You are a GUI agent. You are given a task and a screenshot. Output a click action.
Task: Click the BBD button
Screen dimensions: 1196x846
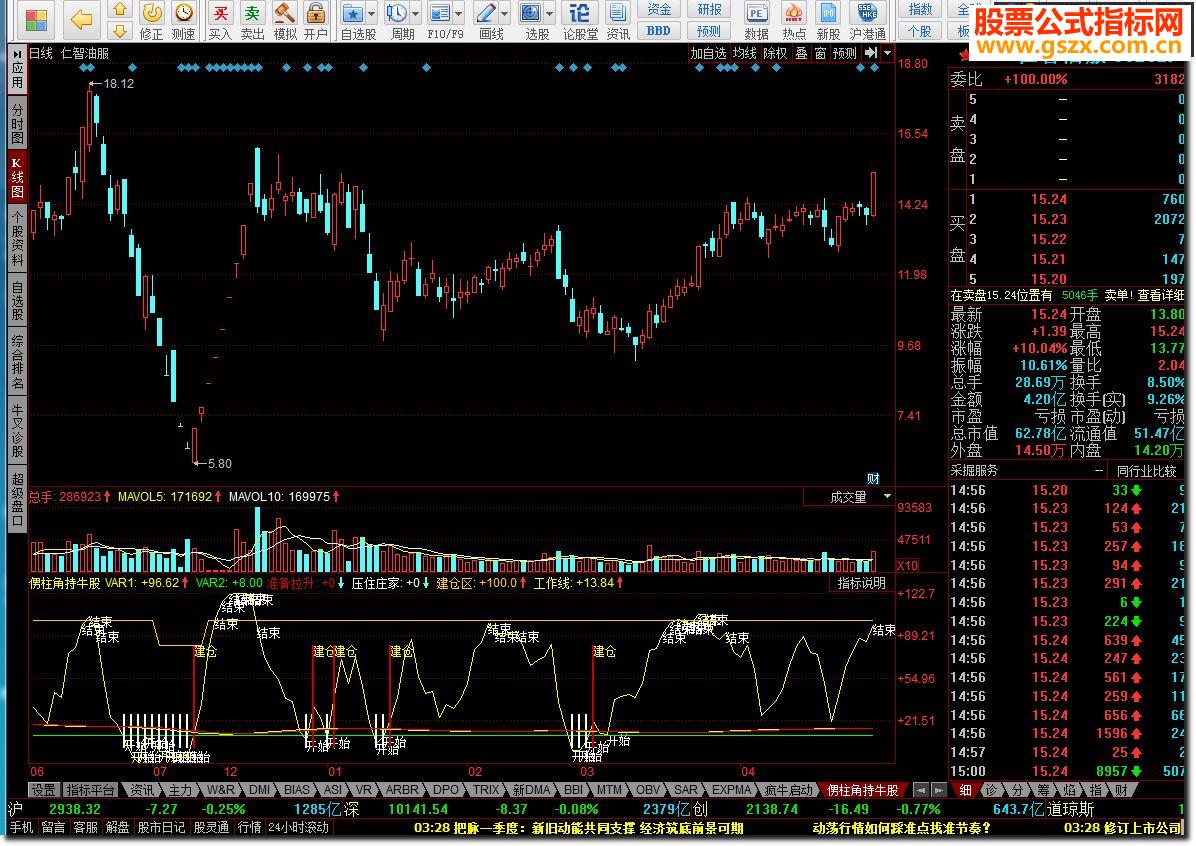point(659,31)
